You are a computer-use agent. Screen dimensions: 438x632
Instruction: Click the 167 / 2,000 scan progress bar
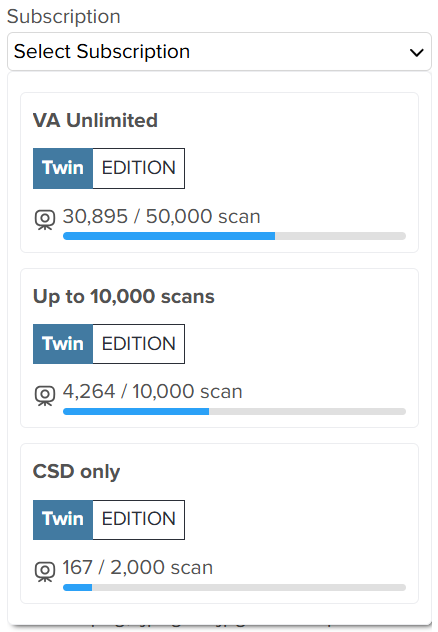(235, 587)
